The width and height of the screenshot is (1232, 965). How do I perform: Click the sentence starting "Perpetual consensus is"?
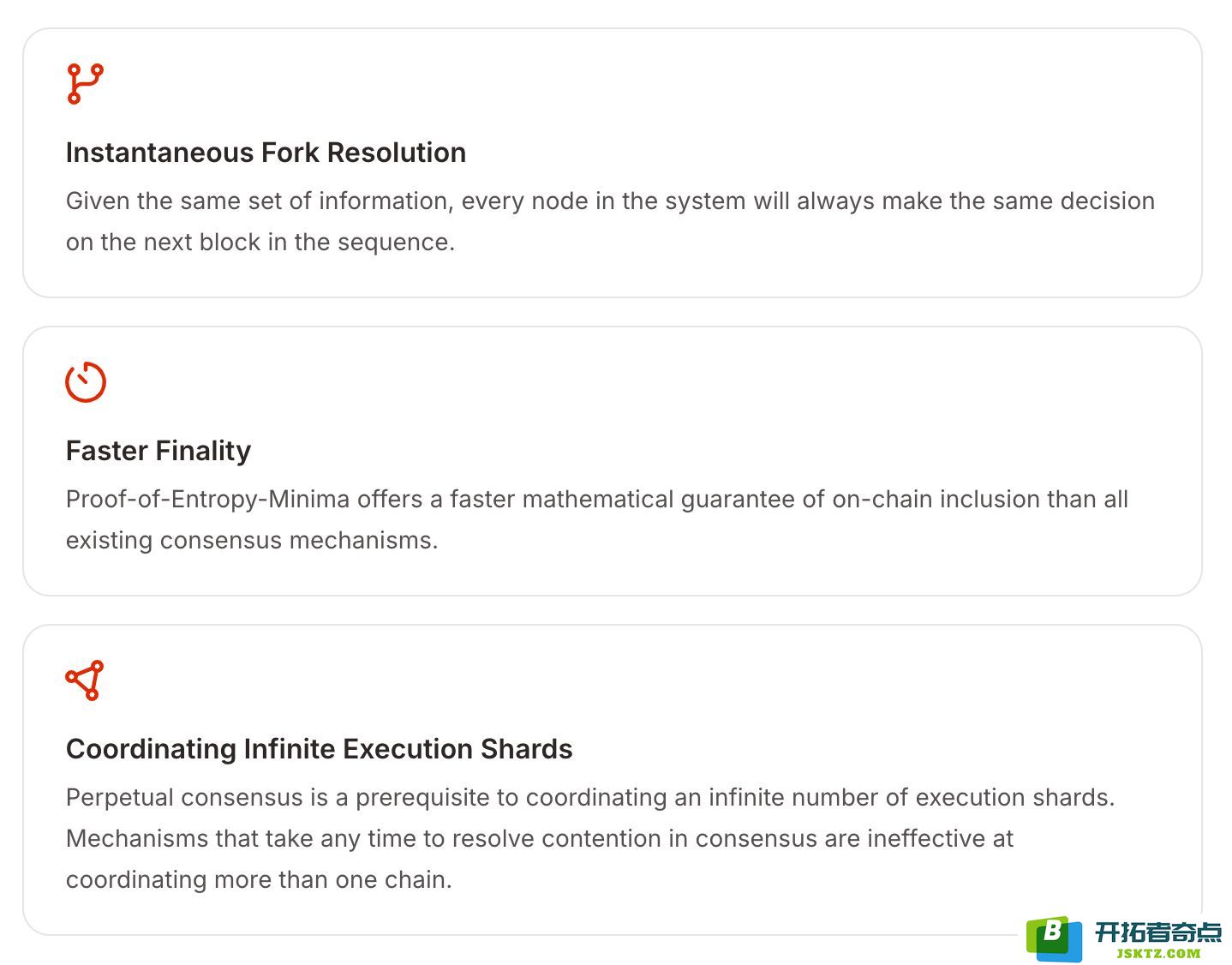(x=590, y=797)
